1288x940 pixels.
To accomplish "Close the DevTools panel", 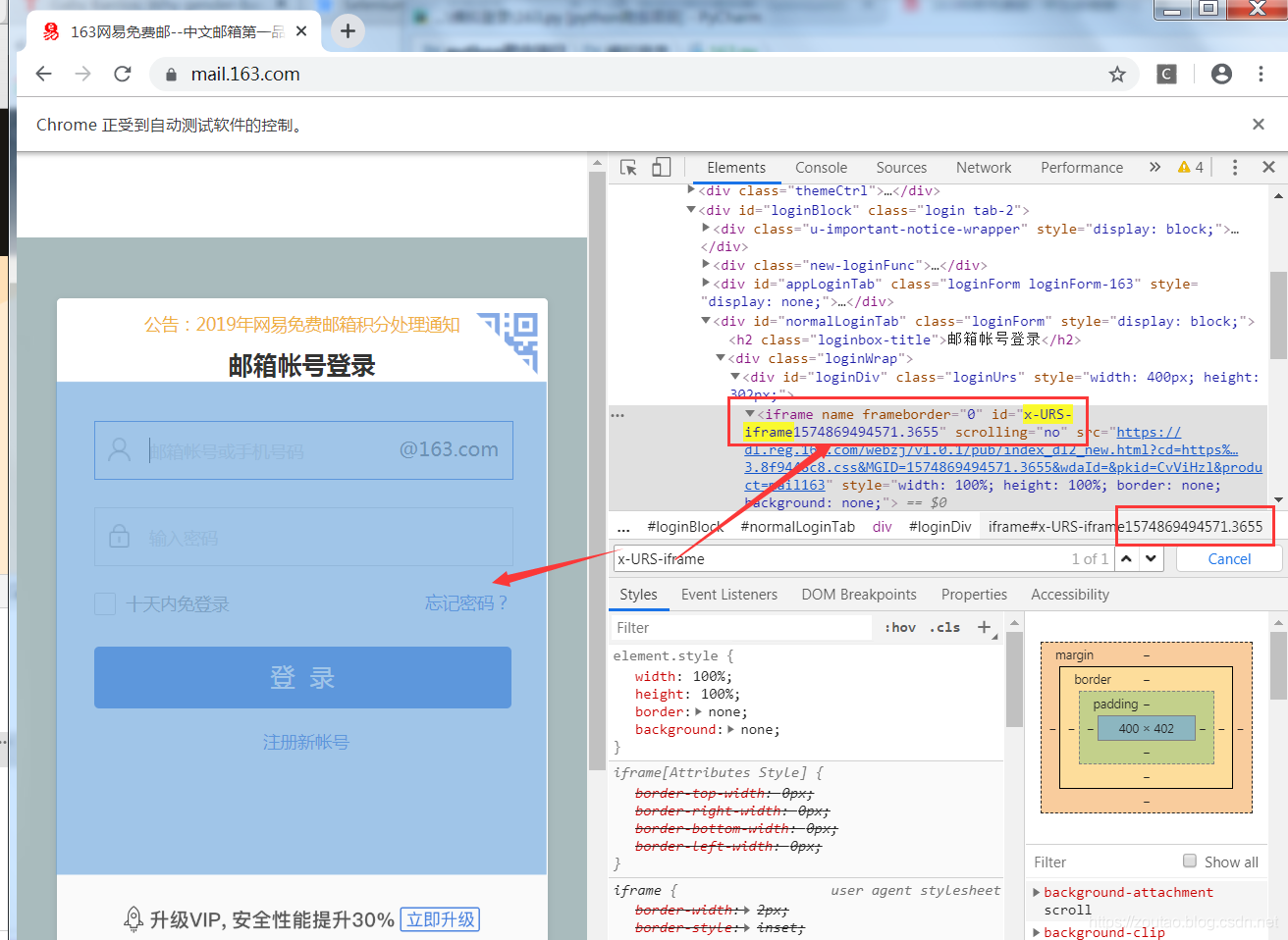I will pyautogui.click(x=1268, y=168).
